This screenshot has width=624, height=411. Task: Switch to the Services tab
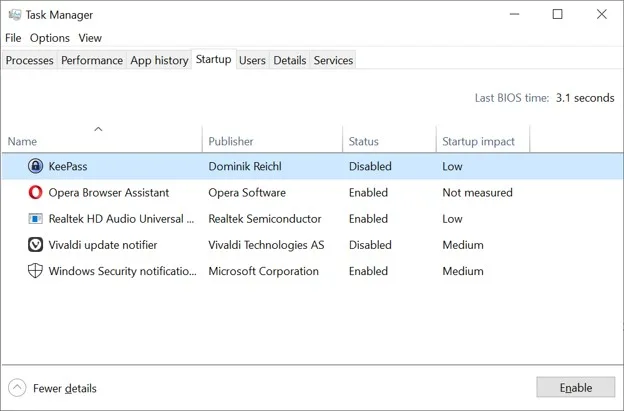point(333,60)
